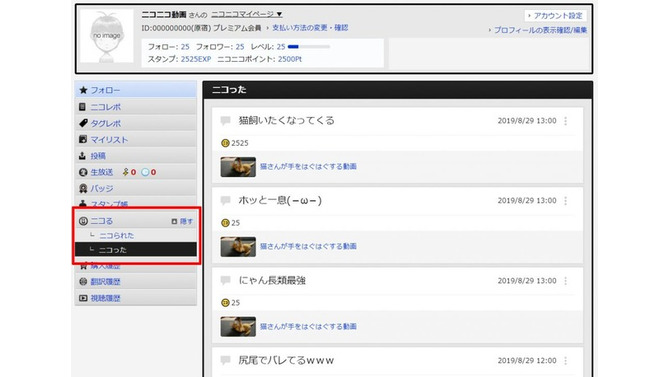Click comment bubble icon for ホッと一息(－ω－)
The height and width of the screenshot is (377, 670).
225,200
